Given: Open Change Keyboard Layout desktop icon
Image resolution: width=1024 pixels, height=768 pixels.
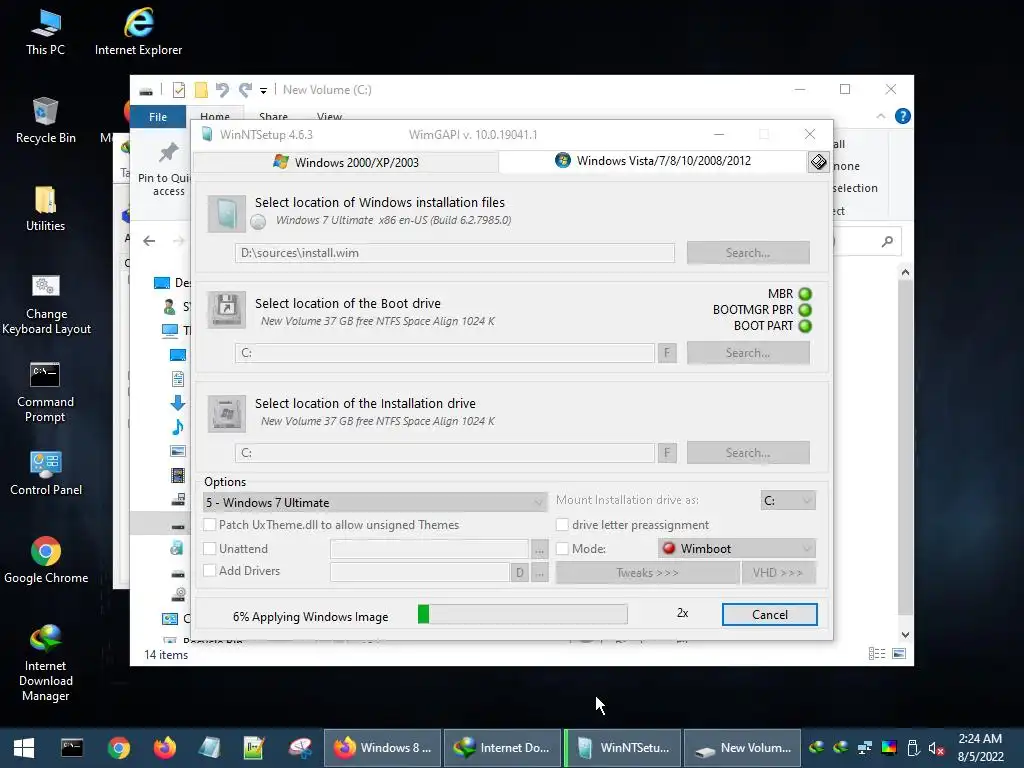Looking at the screenshot, I should (46, 304).
